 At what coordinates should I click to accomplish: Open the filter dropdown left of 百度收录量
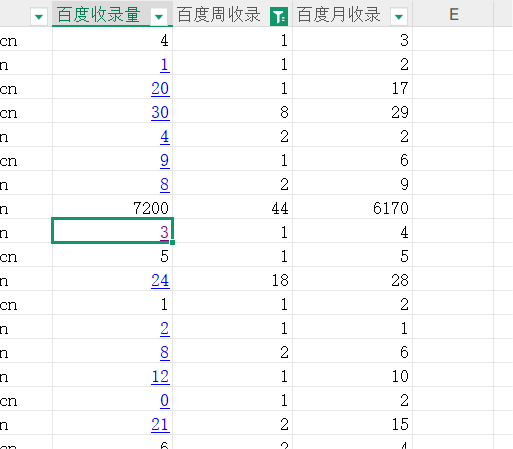click(x=39, y=16)
